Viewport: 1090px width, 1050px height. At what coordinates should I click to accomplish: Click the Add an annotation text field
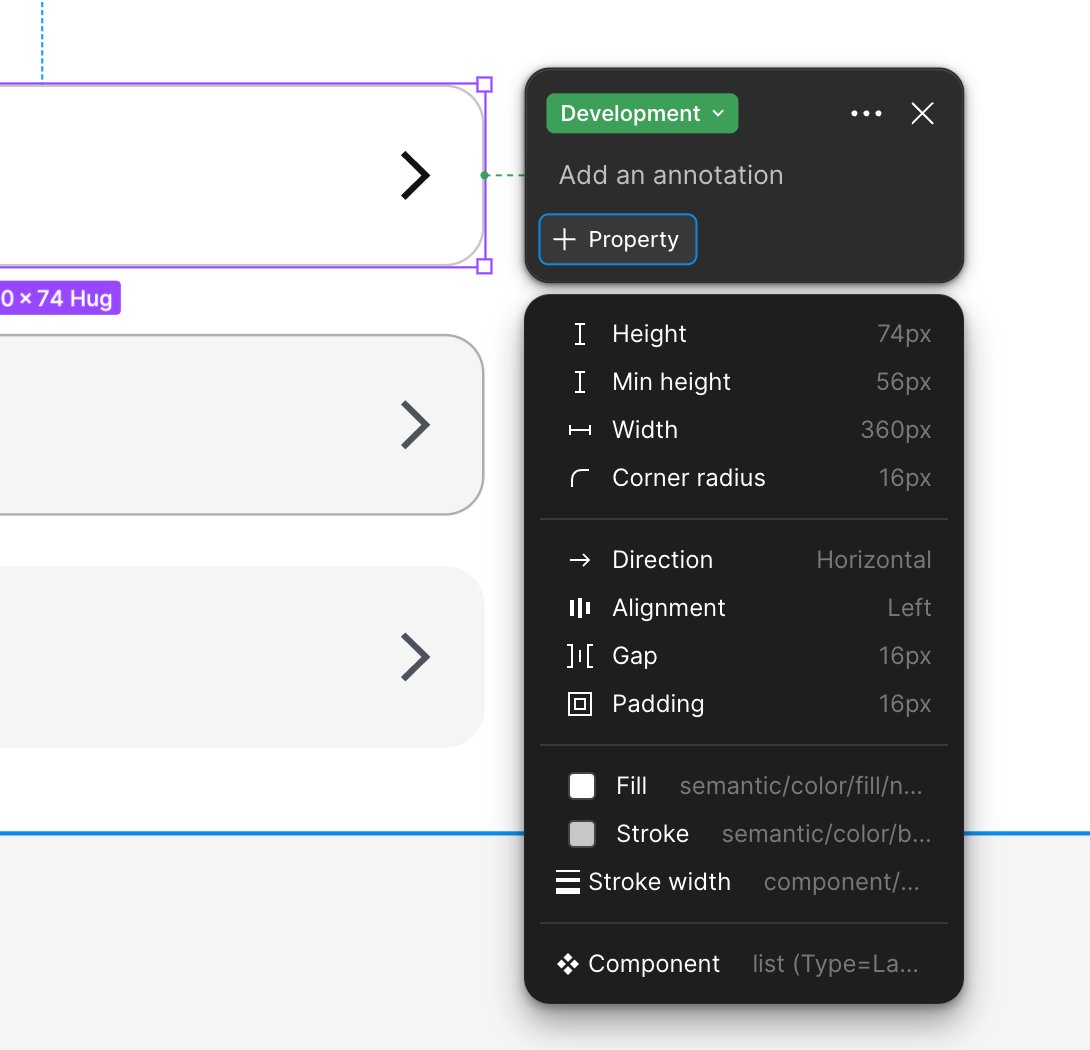click(671, 175)
